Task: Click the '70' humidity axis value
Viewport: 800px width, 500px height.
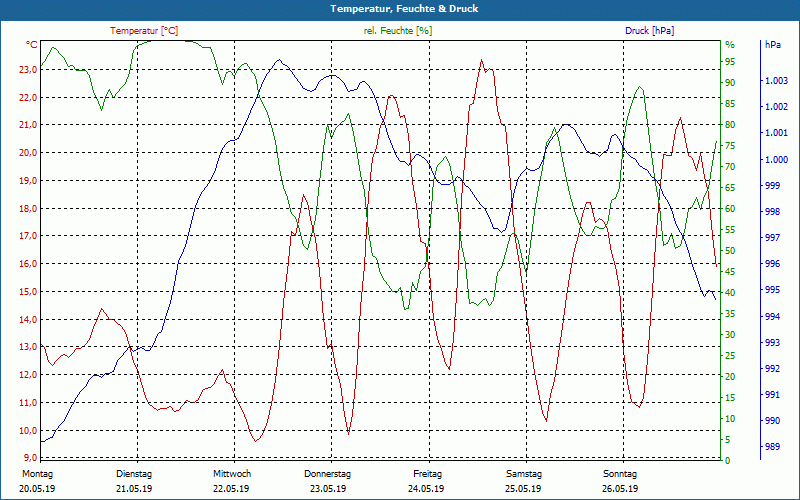Action: (x=730, y=166)
